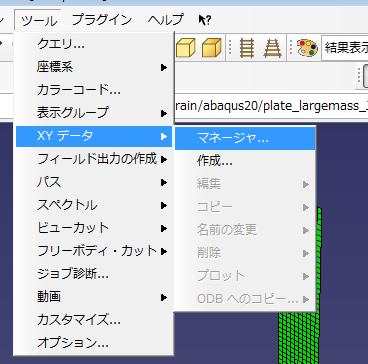The height and width of the screenshot is (364, 368).
Task: Click the submenu arrow next to 表示グループ
Action: pos(163,113)
